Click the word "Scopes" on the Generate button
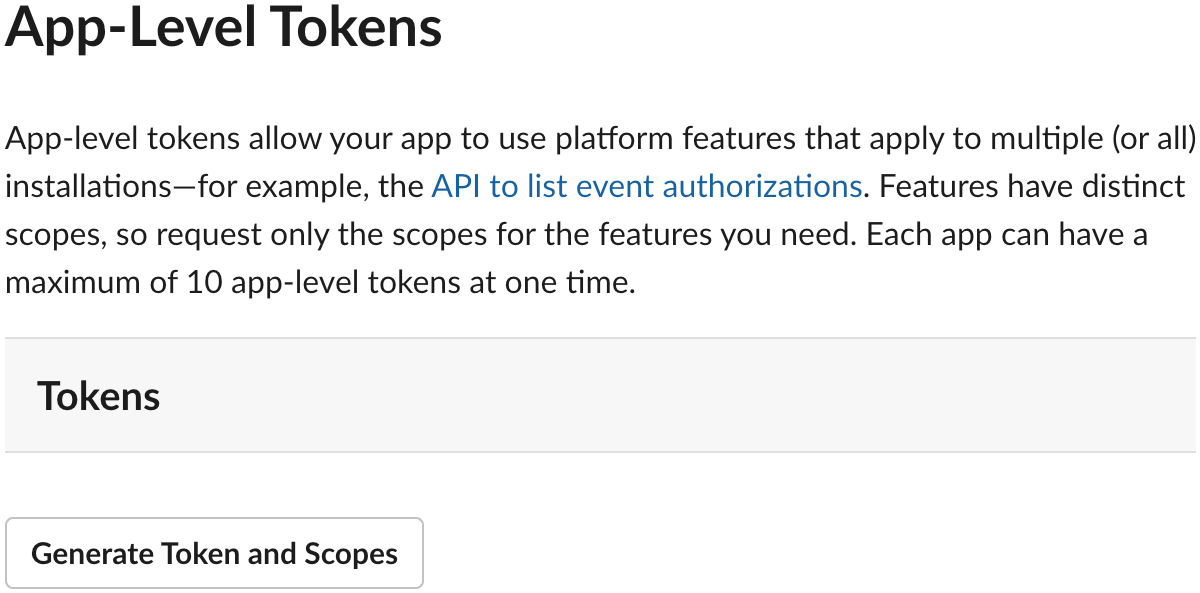The width and height of the screenshot is (1200, 593). click(351, 553)
